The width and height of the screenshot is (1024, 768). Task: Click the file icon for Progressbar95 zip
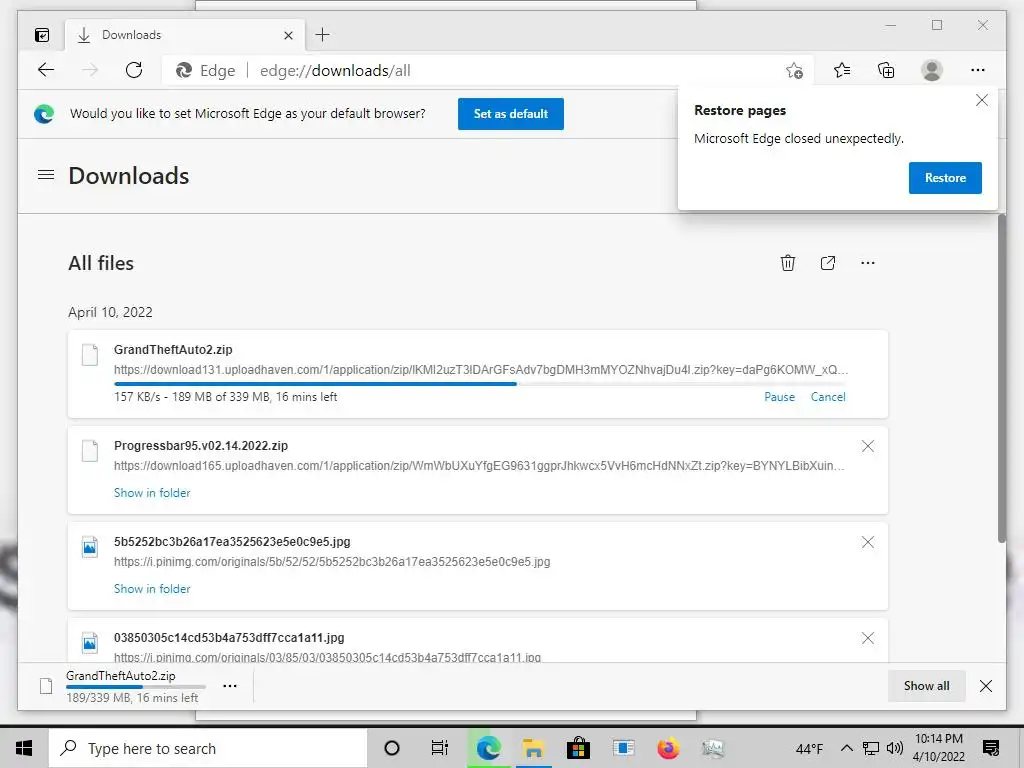point(90,451)
